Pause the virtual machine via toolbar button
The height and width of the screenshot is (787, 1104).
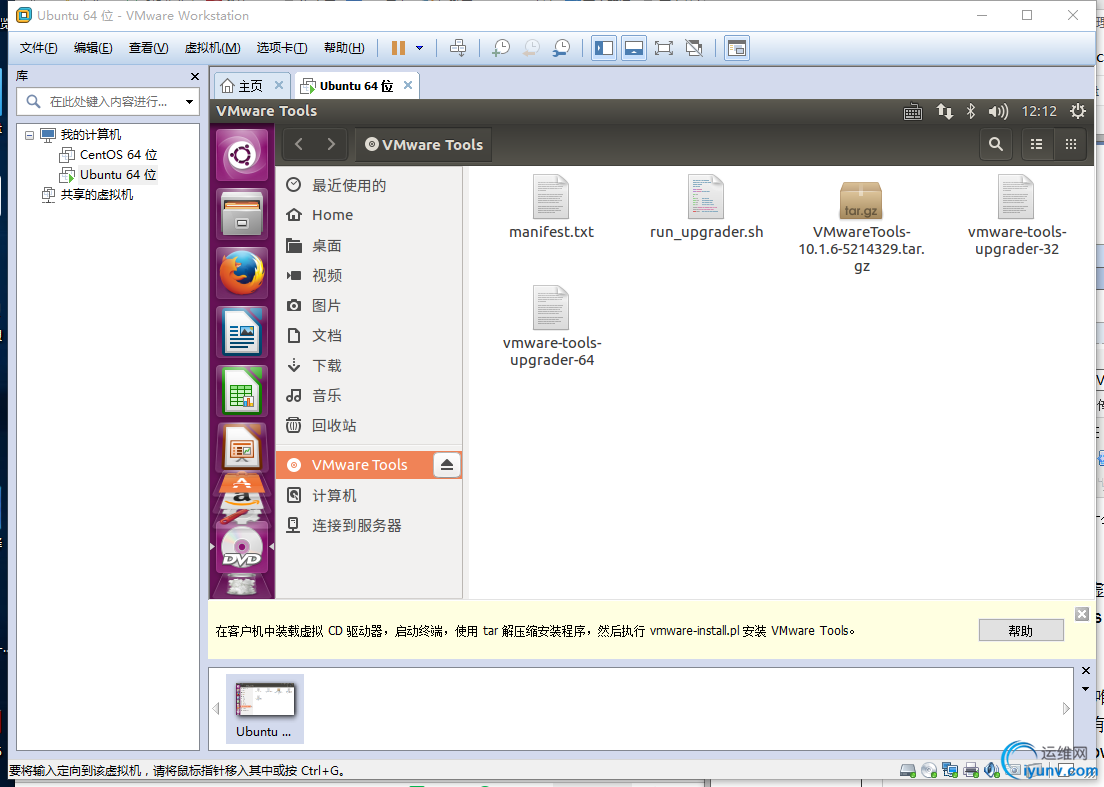tap(398, 48)
